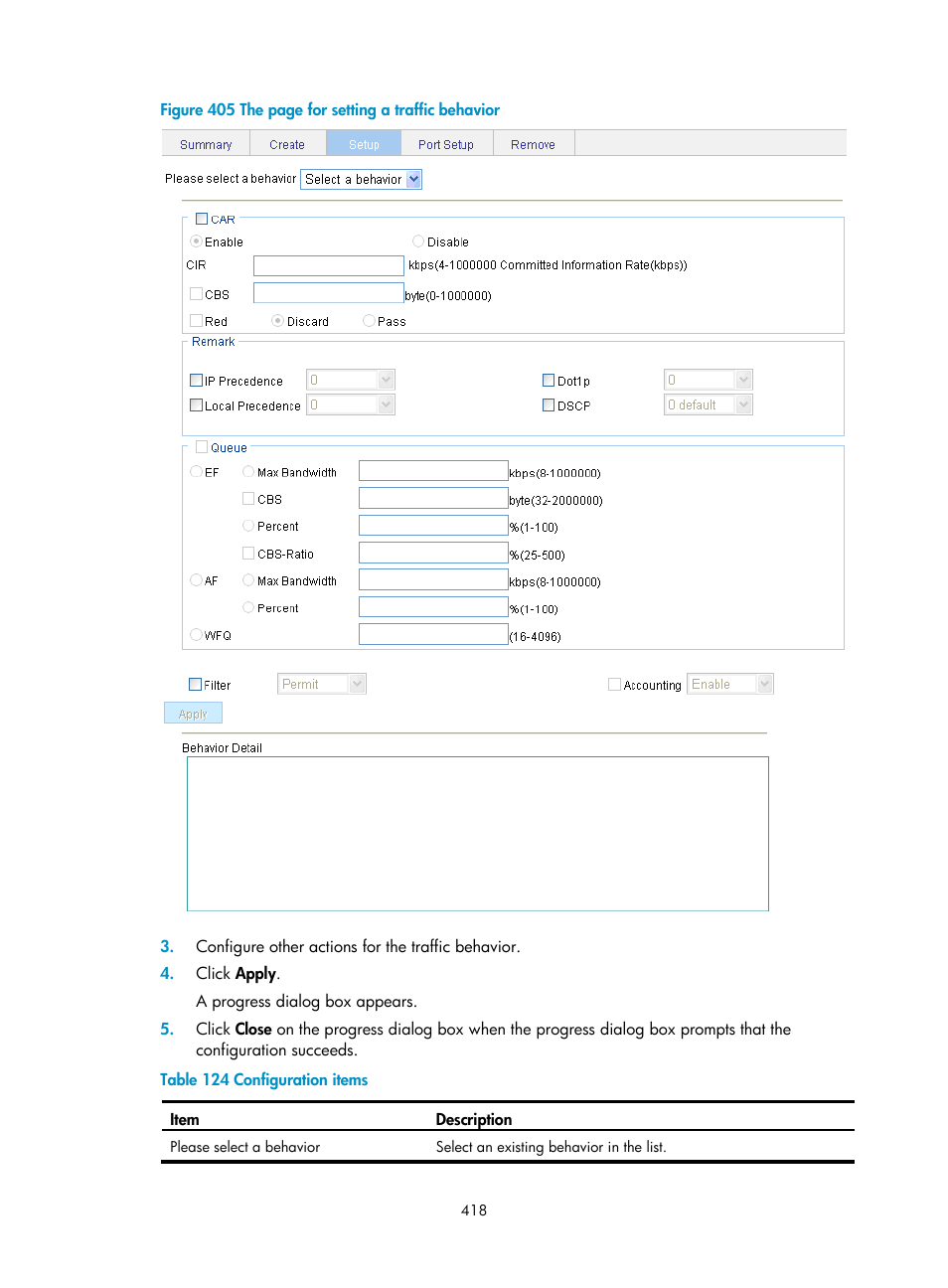948x1288 pixels.
Task: Click the CAR CBS byte input field
Action: 329,292
